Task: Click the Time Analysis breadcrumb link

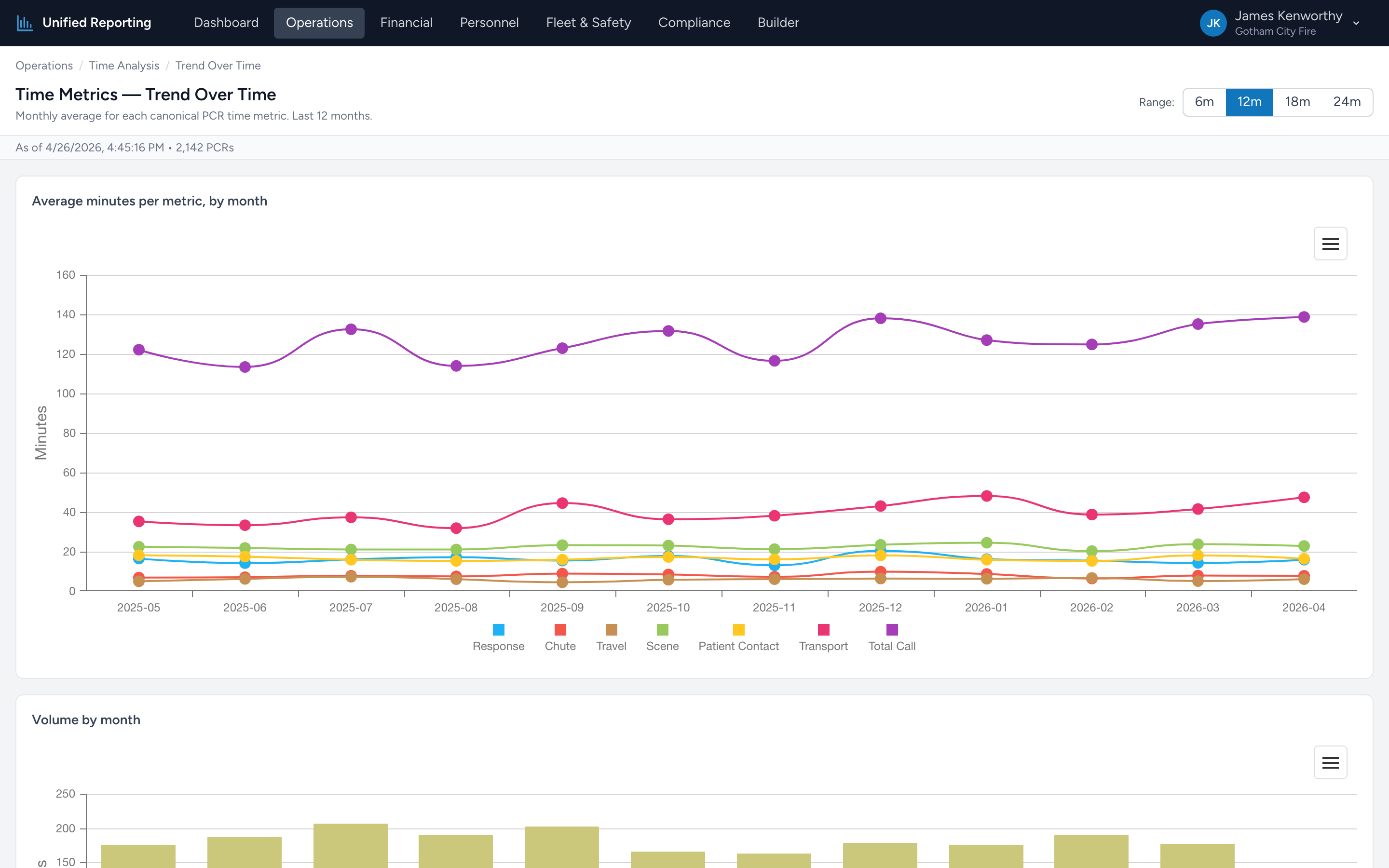Action: pyautogui.click(x=124, y=66)
